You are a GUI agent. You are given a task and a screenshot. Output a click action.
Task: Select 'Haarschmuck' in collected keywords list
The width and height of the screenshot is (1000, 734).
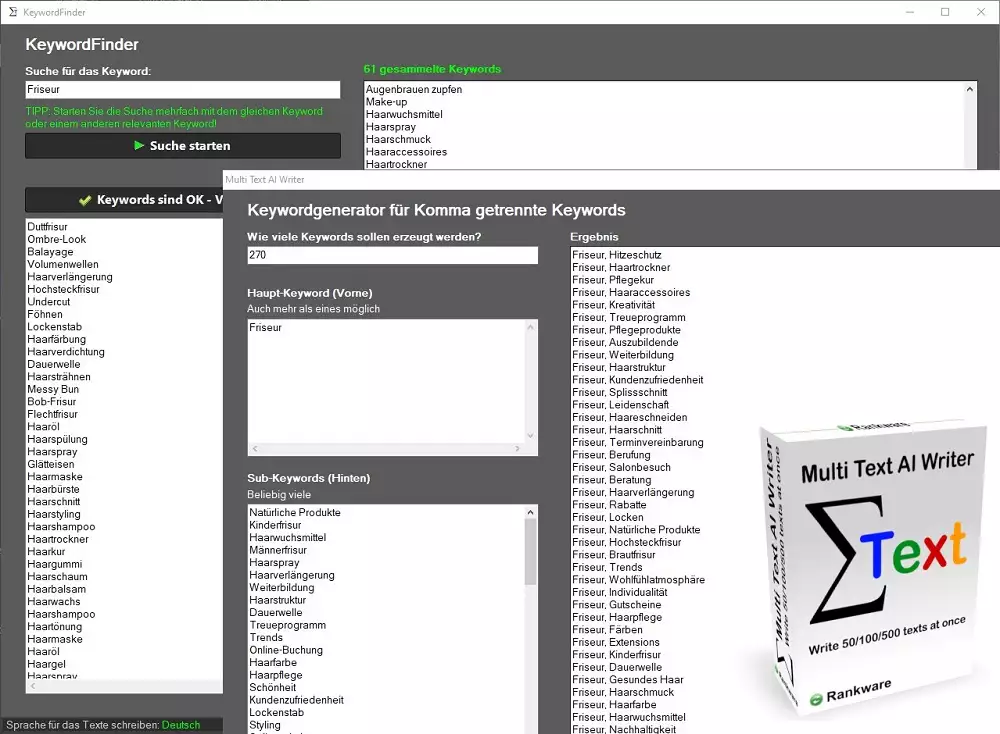pyautogui.click(x=398, y=139)
